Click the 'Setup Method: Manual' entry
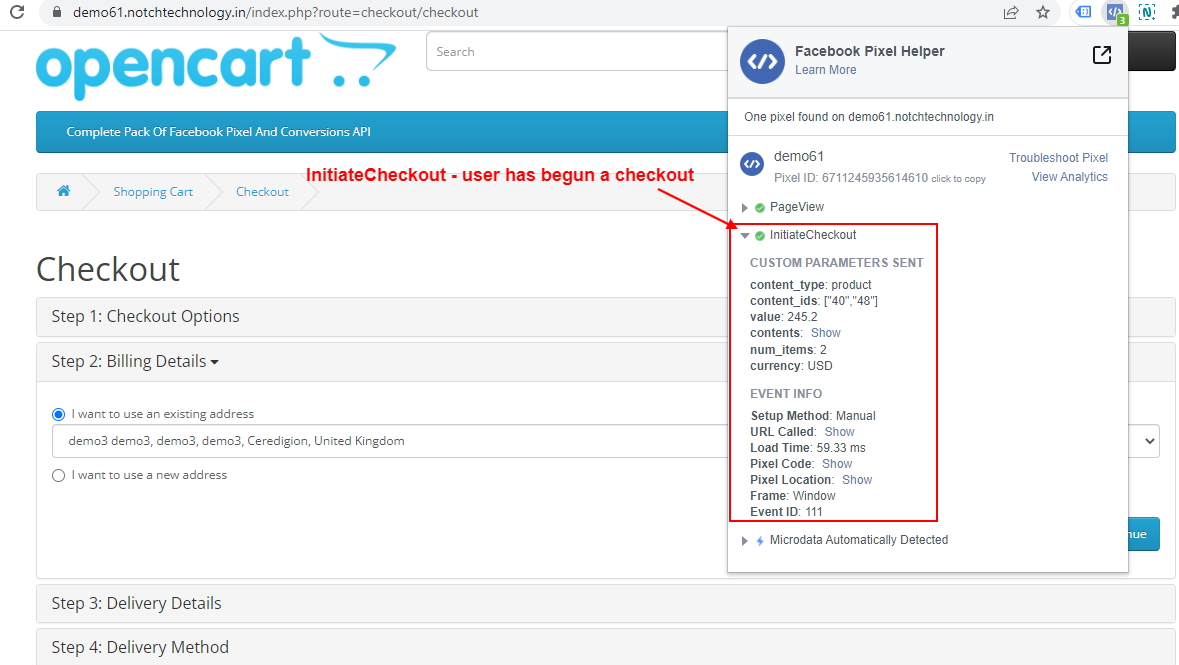The width and height of the screenshot is (1179, 665). click(813, 416)
